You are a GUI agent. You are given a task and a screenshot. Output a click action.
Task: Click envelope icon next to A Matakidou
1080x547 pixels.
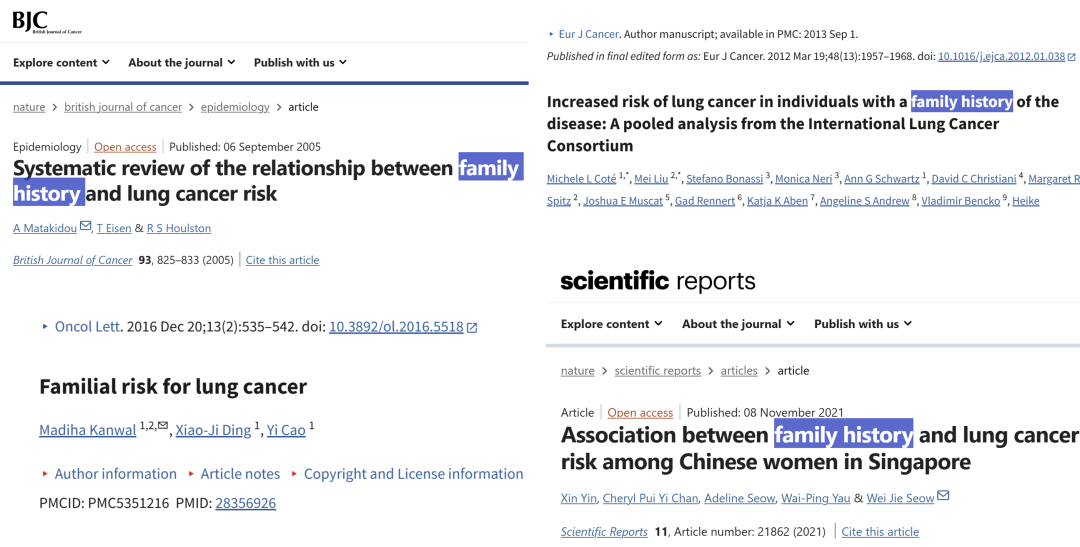coord(85,227)
